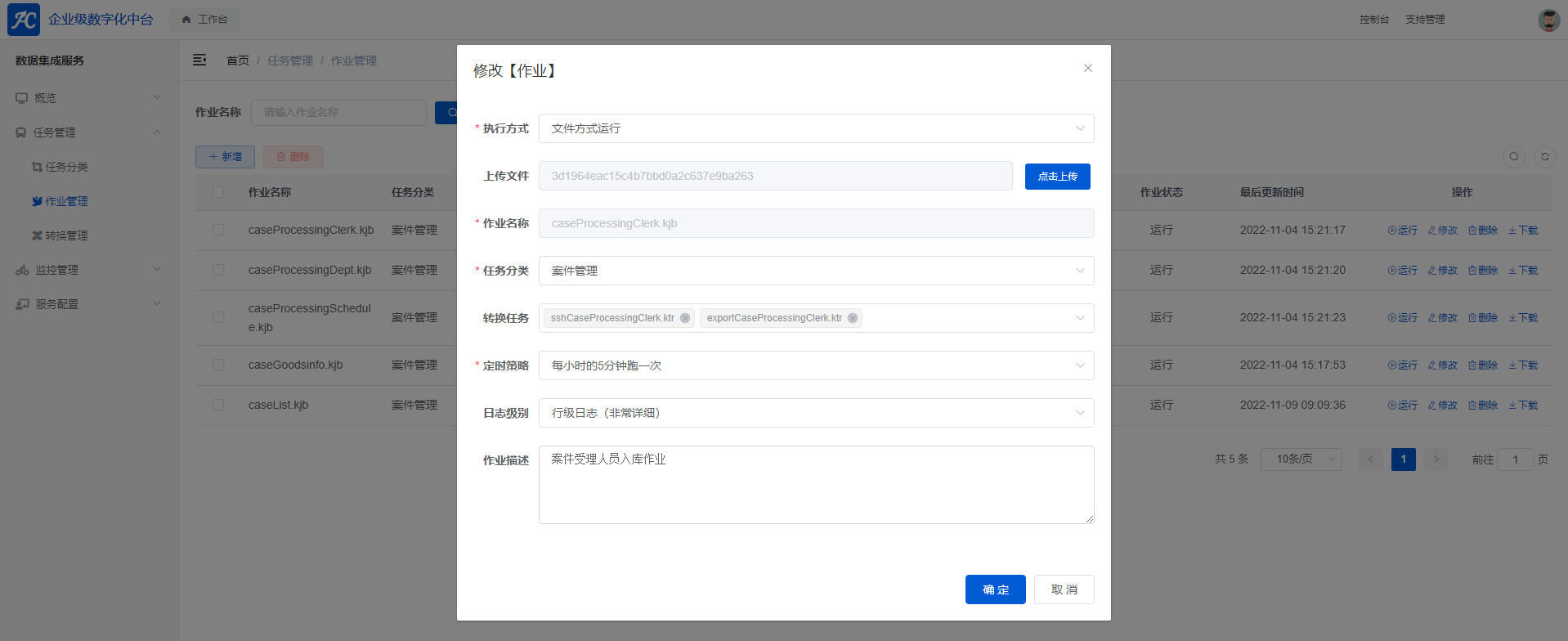
Task: Remove the sshCaseProcessingClerk.ktr tag
Action: pyautogui.click(x=685, y=318)
